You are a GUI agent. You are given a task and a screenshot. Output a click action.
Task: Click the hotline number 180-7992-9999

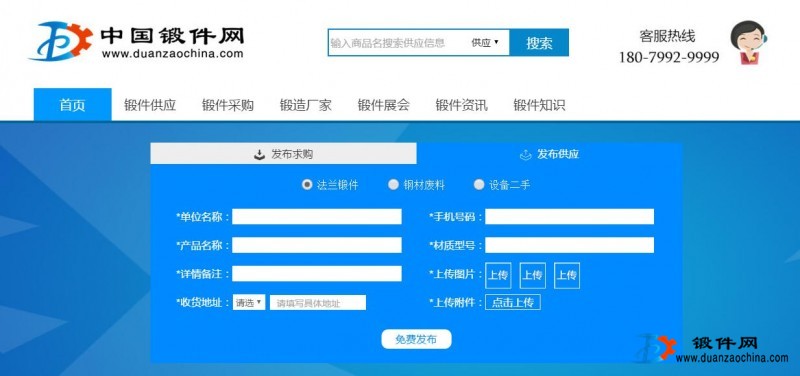click(x=669, y=57)
